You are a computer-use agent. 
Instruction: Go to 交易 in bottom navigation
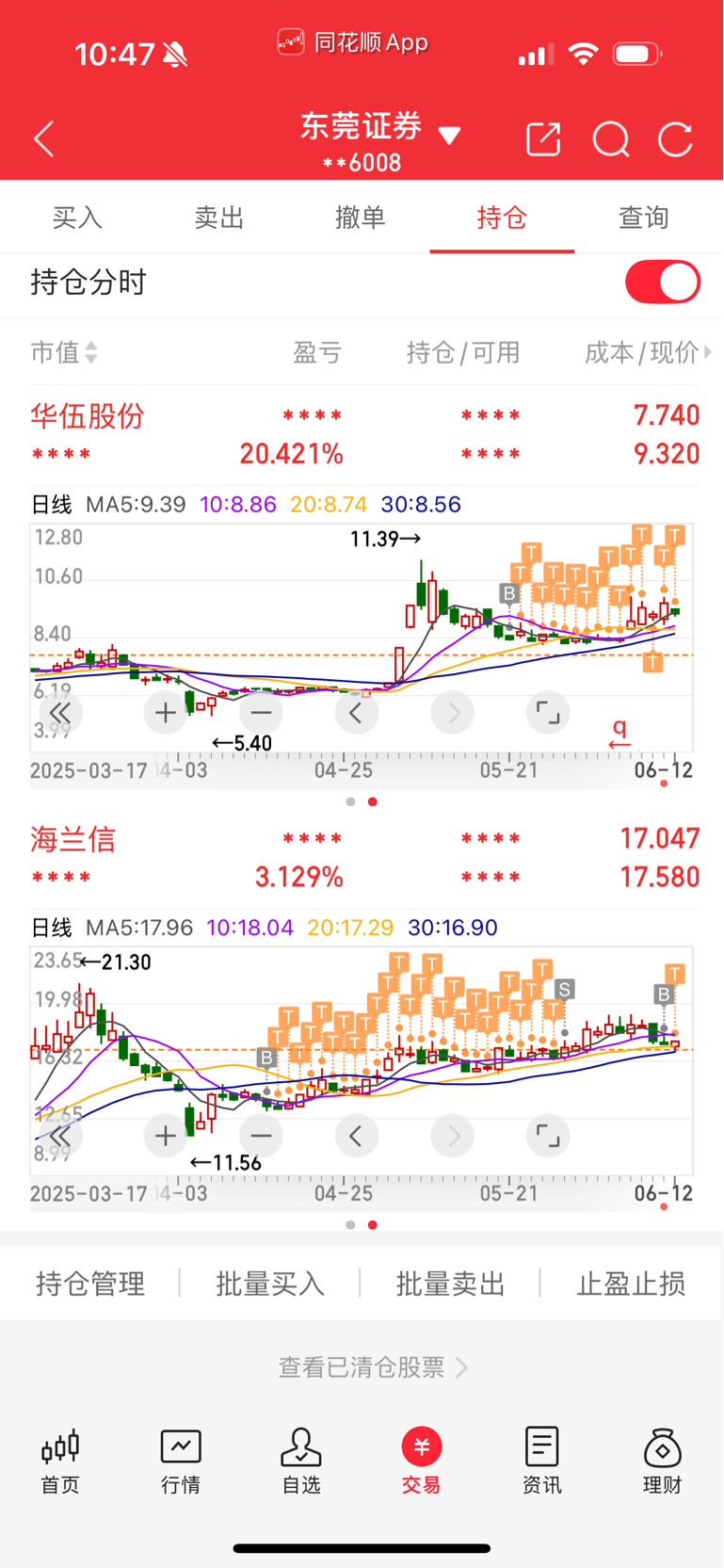click(x=421, y=1461)
